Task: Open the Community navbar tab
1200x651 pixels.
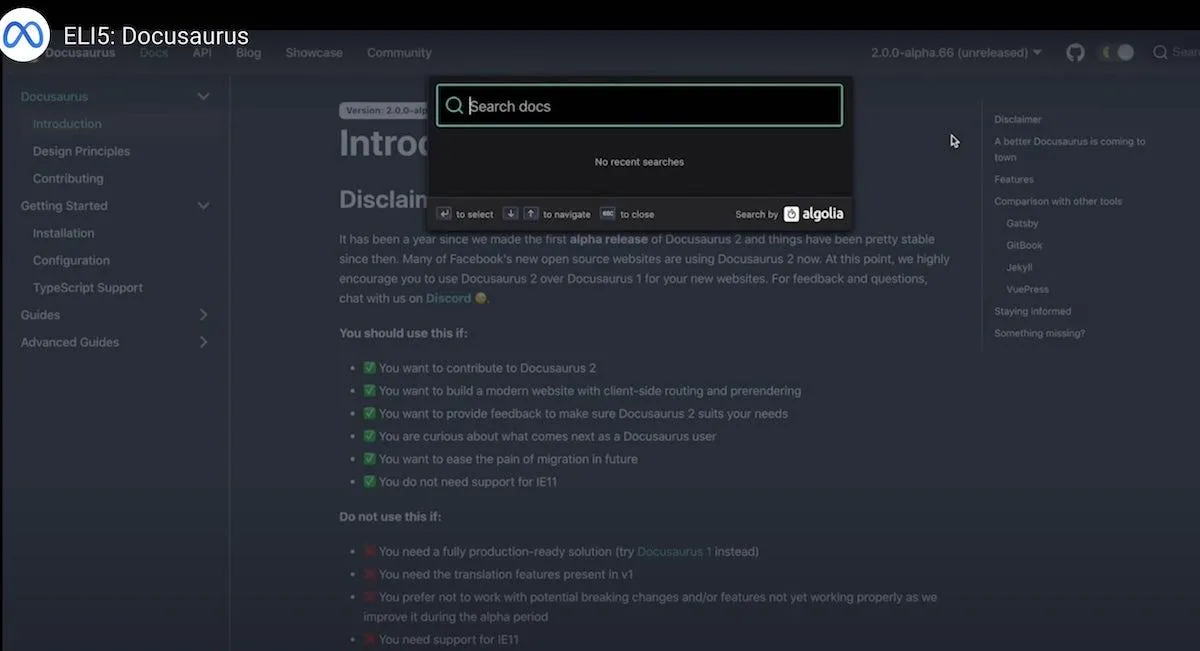Action: (399, 53)
